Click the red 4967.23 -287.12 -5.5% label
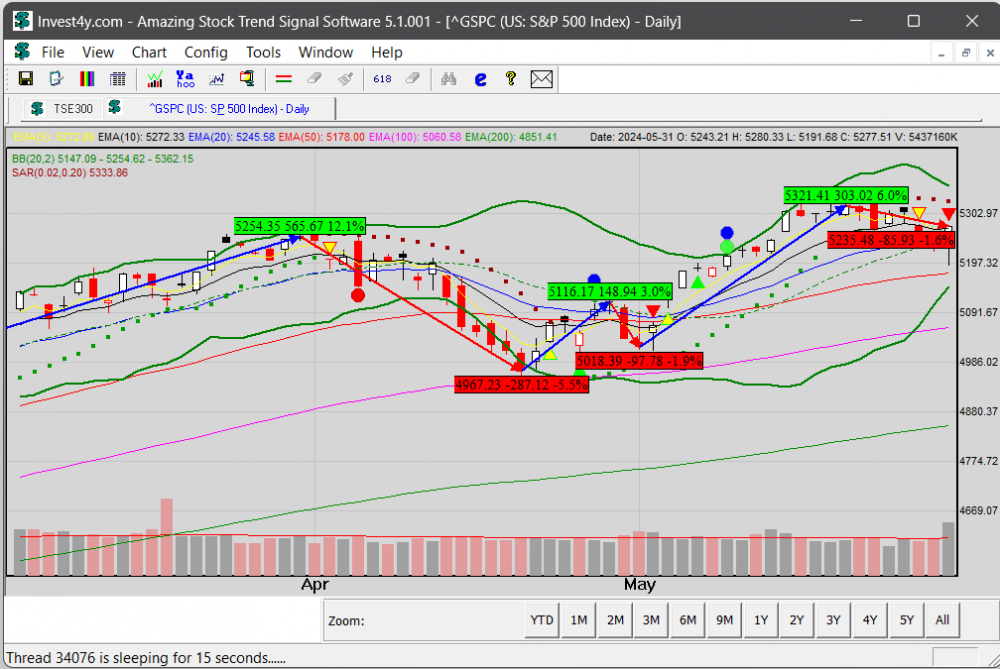The height and width of the screenshot is (669, 1000). (x=521, y=384)
